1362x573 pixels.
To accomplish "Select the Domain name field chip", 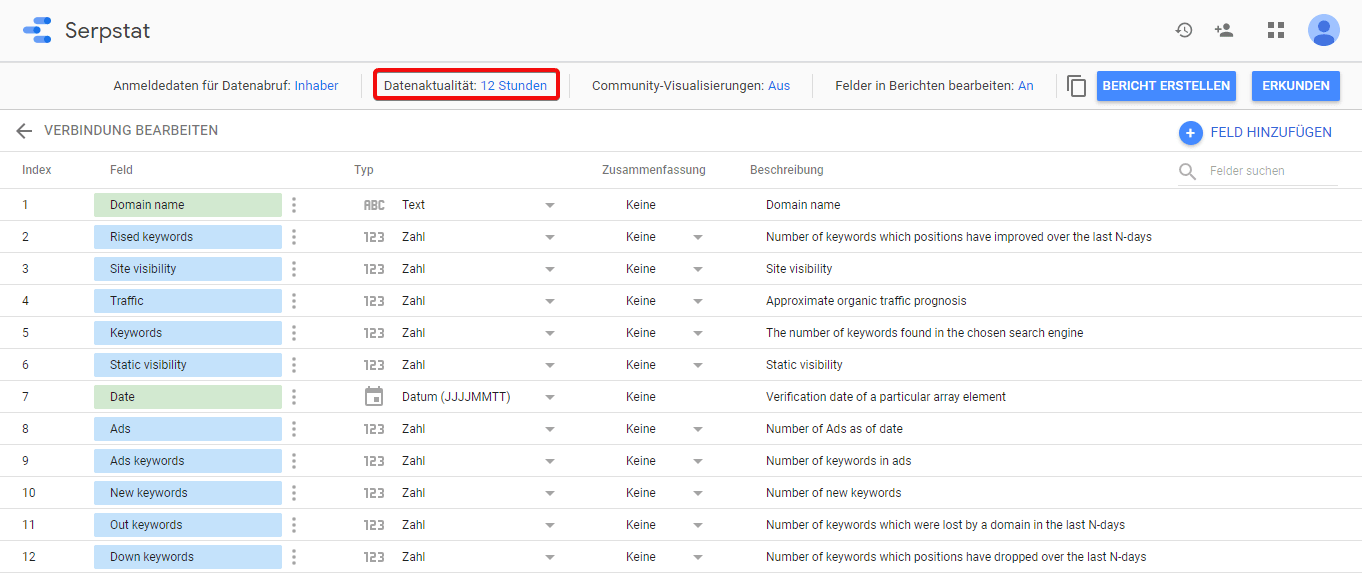I will pos(188,205).
